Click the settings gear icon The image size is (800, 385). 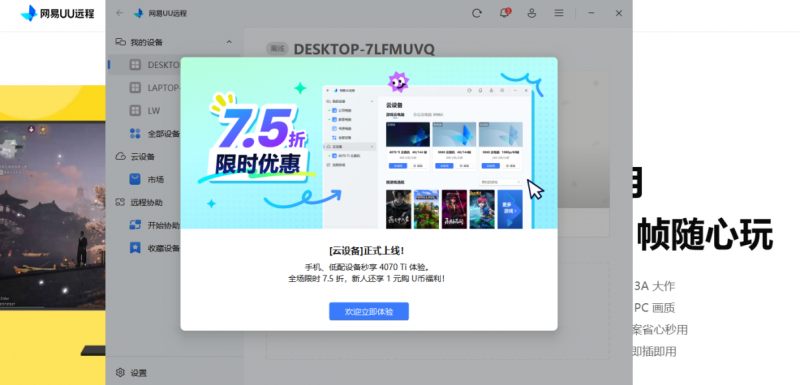(120, 373)
